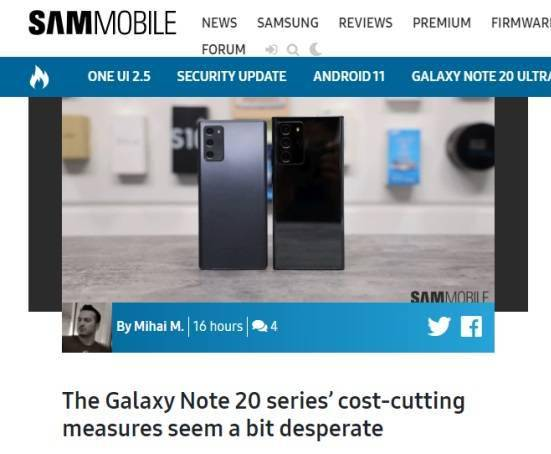Open the Firmware menu item

tap(521, 23)
